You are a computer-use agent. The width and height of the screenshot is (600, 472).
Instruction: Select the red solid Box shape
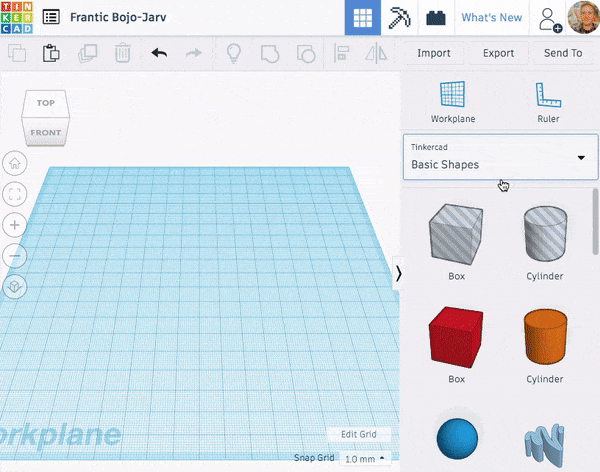456,345
